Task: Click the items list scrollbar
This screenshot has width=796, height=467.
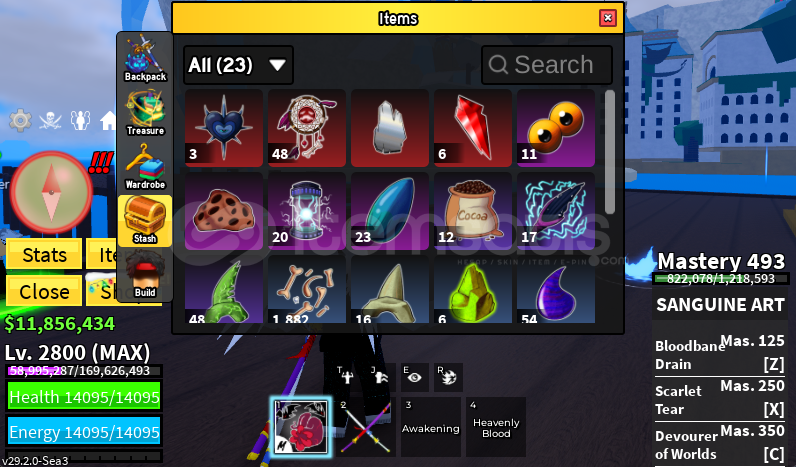Action: pos(610,152)
